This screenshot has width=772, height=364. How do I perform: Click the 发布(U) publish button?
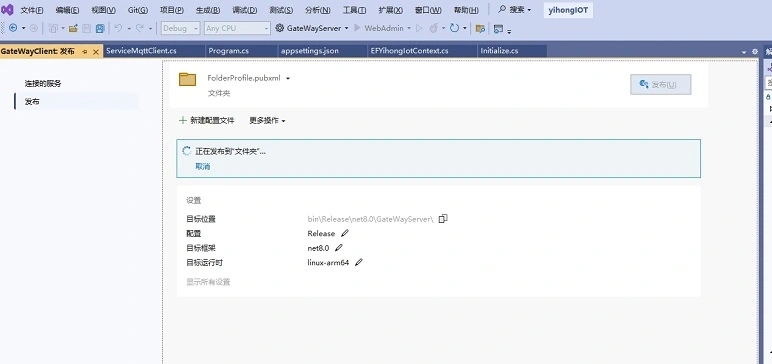coord(661,85)
